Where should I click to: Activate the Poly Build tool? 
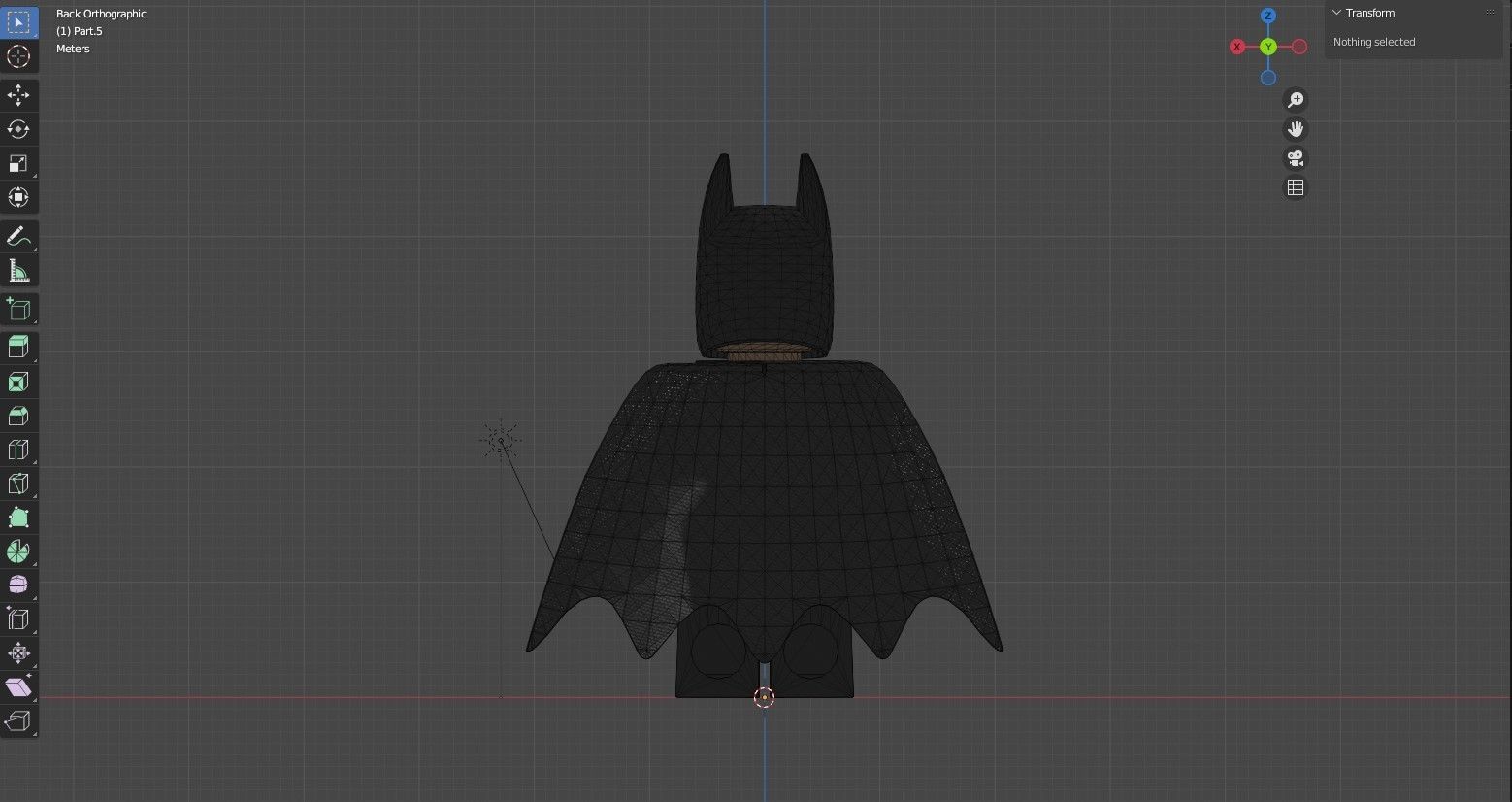[x=18, y=518]
